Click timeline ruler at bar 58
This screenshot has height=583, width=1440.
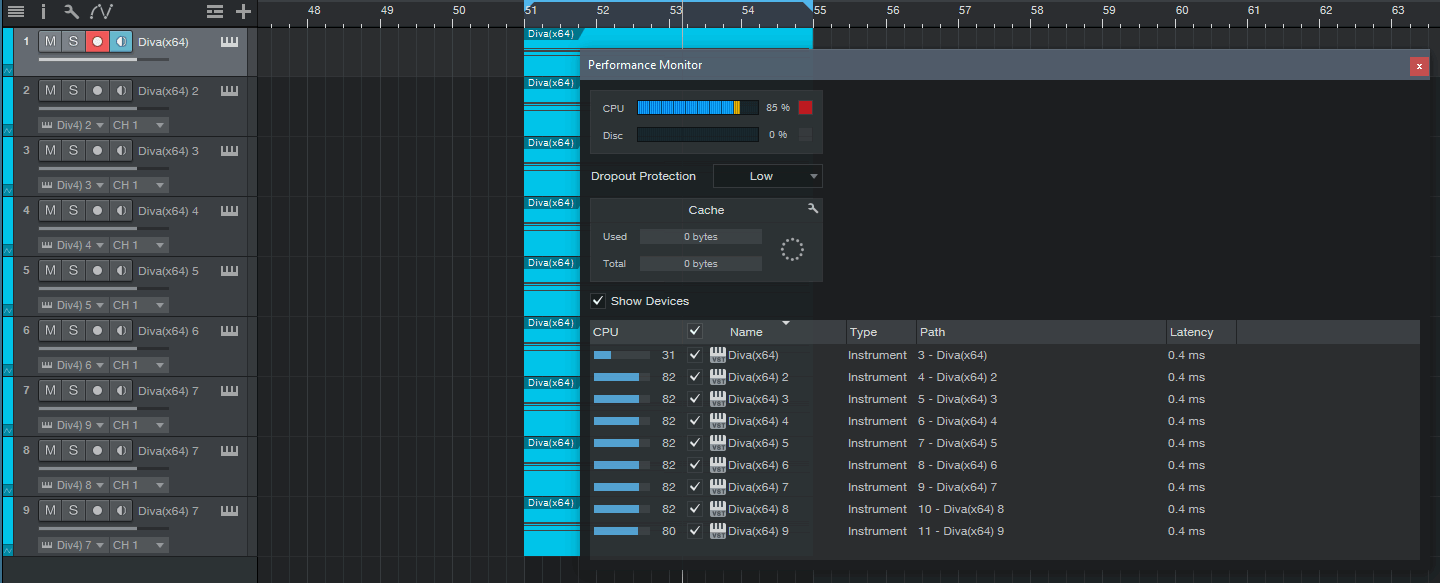(x=1037, y=11)
